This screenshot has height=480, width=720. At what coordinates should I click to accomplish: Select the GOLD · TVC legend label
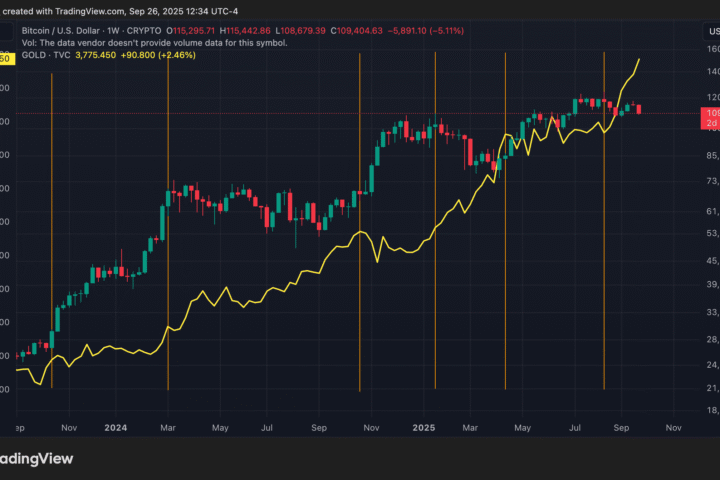click(39, 57)
